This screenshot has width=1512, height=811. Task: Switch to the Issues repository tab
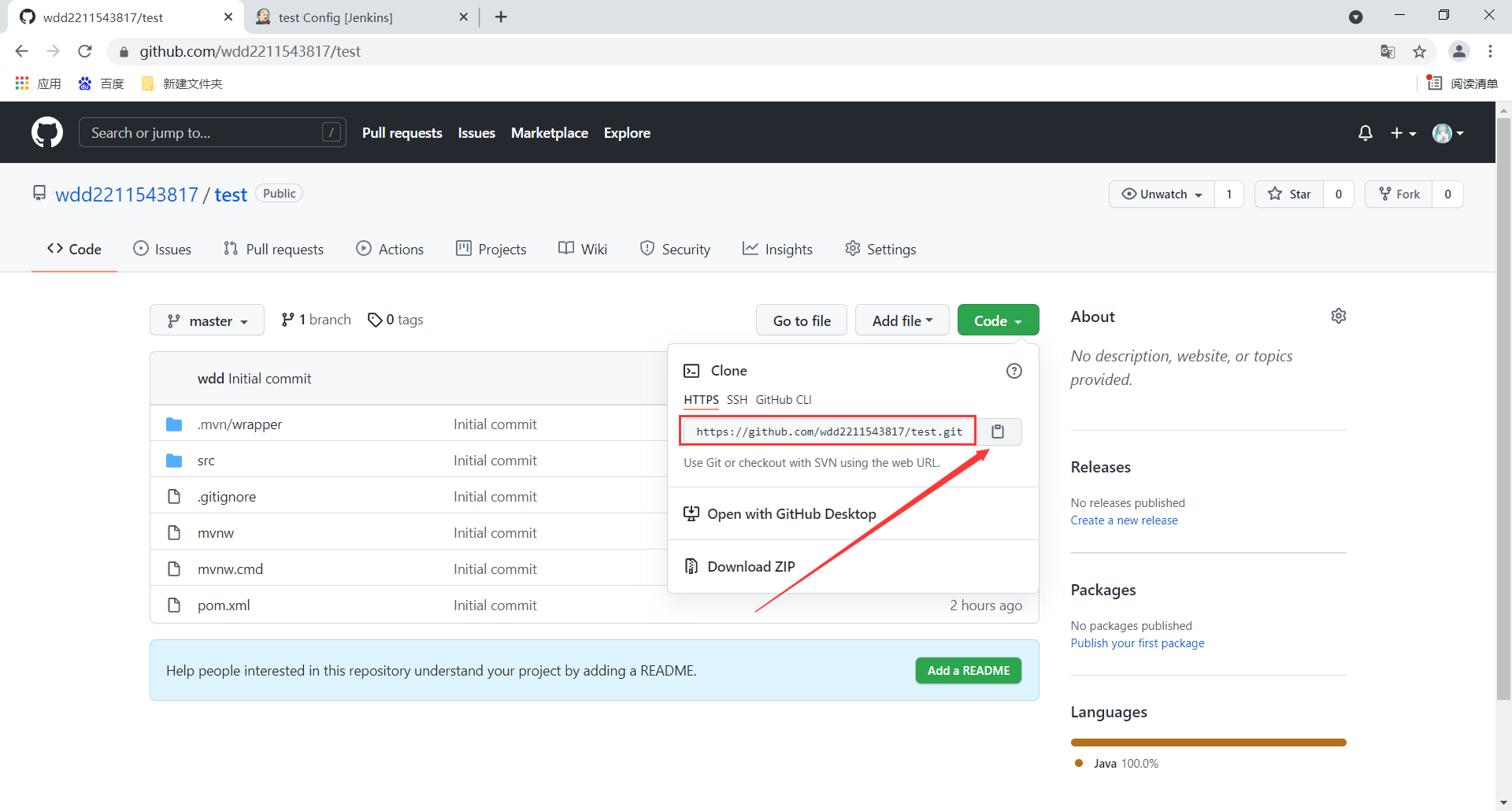[x=162, y=249]
